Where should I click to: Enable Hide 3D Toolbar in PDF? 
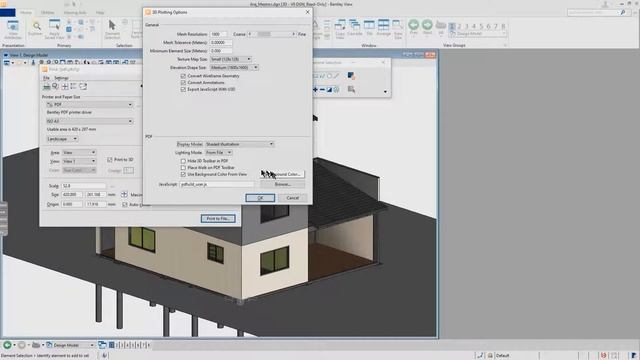pyautogui.click(x=183, y=161)
